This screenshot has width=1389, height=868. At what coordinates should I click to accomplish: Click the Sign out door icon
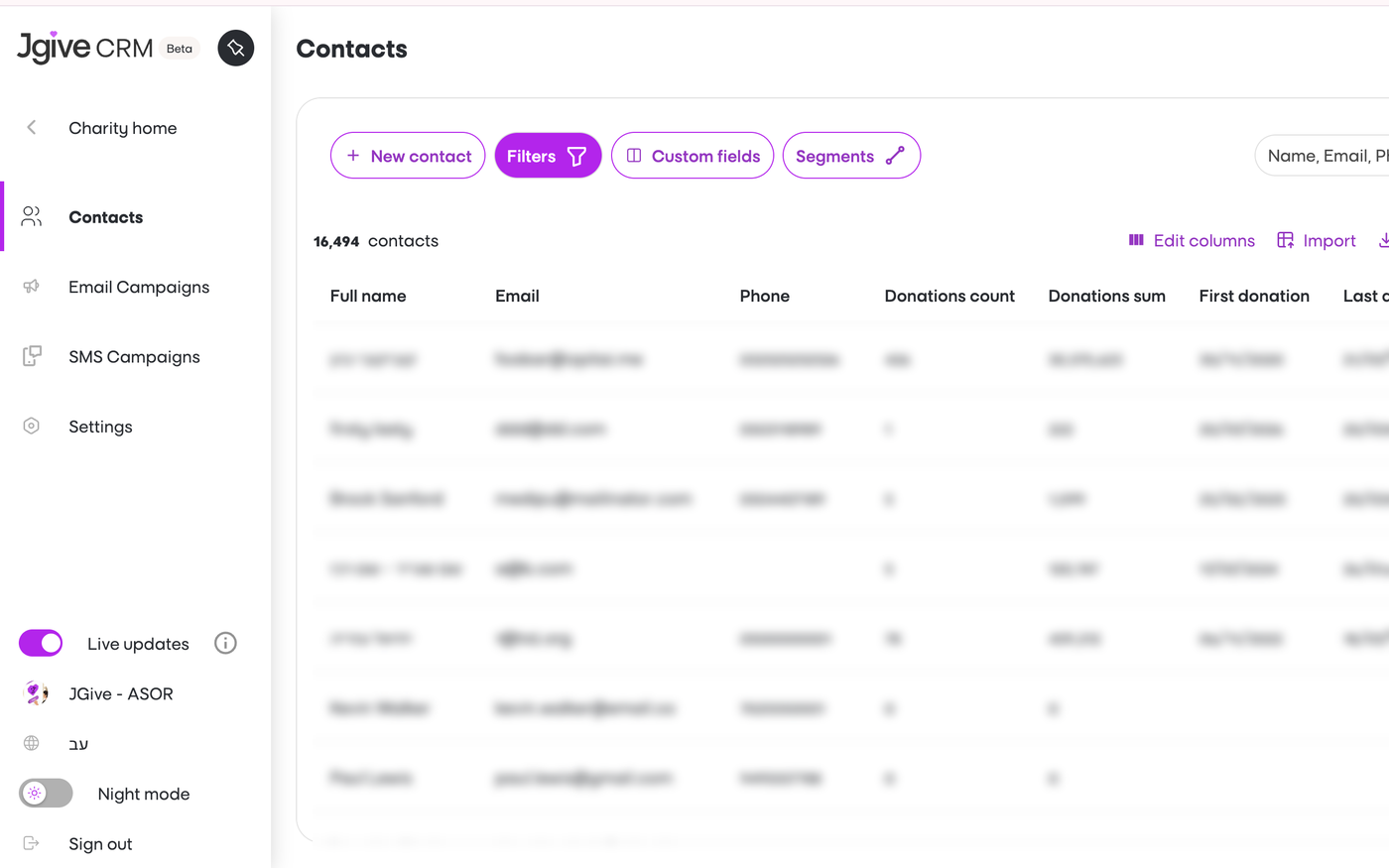pos(31,843)
